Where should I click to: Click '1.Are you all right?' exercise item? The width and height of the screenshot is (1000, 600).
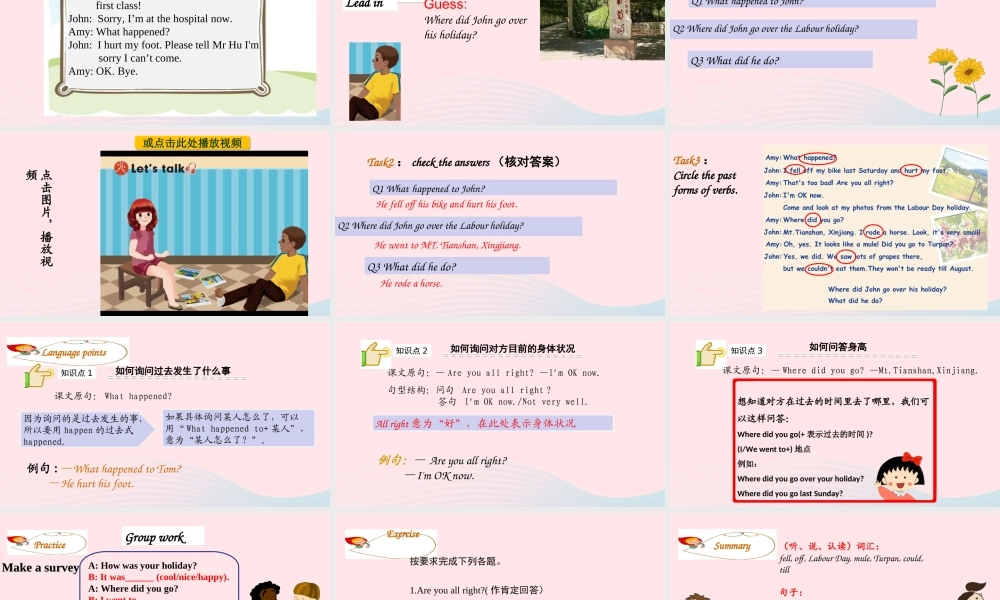point(476,590)
